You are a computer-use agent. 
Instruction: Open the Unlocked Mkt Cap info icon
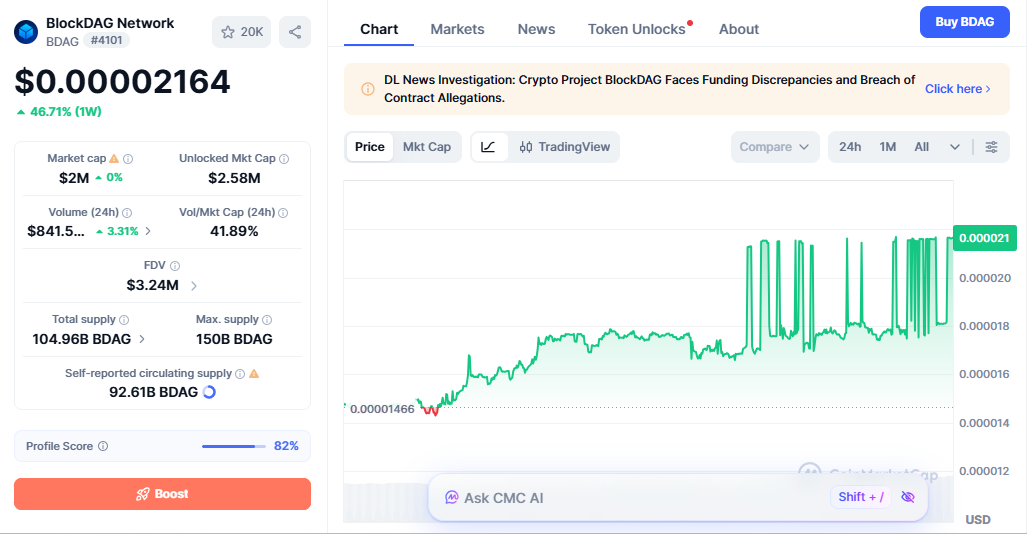(x=284, y=159)
